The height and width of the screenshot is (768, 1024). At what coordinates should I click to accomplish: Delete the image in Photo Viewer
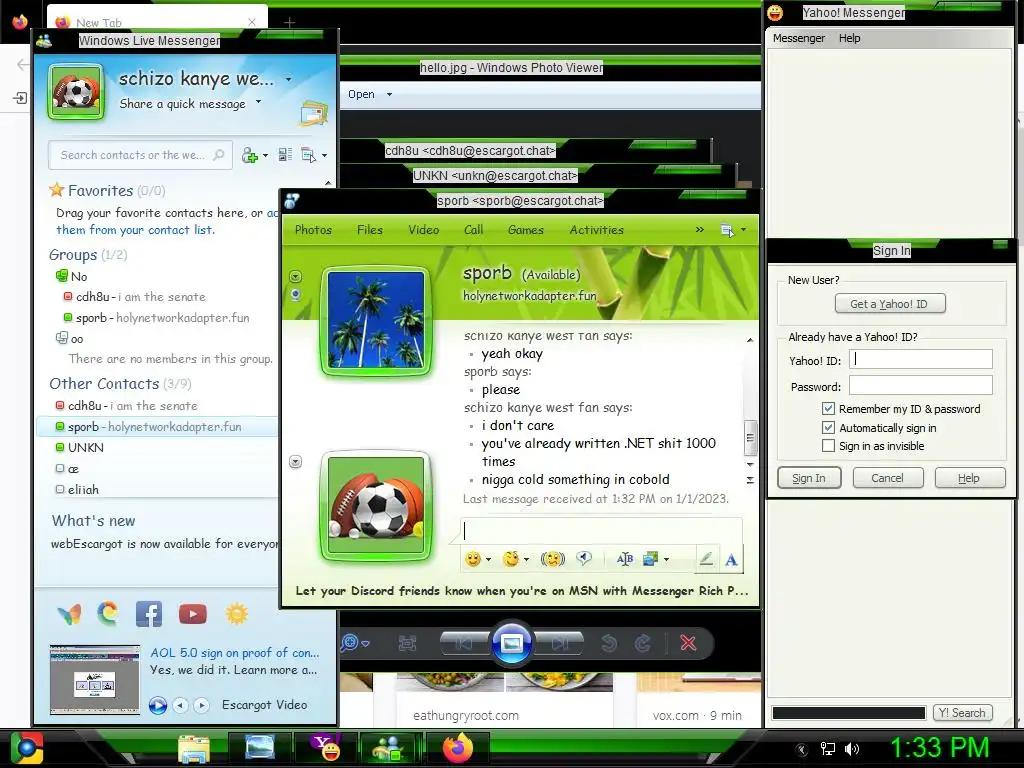click(688, 643)
